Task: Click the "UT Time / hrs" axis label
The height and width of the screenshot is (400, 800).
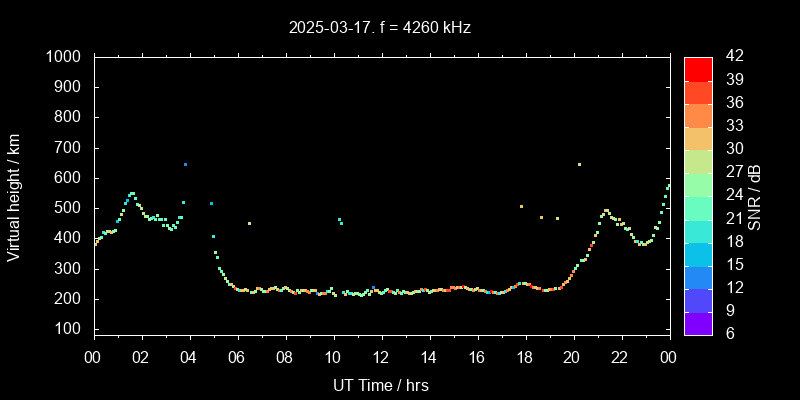Action: coord(381,384)
